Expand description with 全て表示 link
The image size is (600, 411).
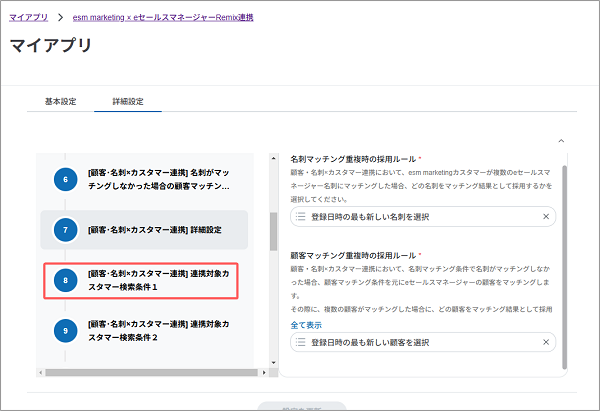306,325
